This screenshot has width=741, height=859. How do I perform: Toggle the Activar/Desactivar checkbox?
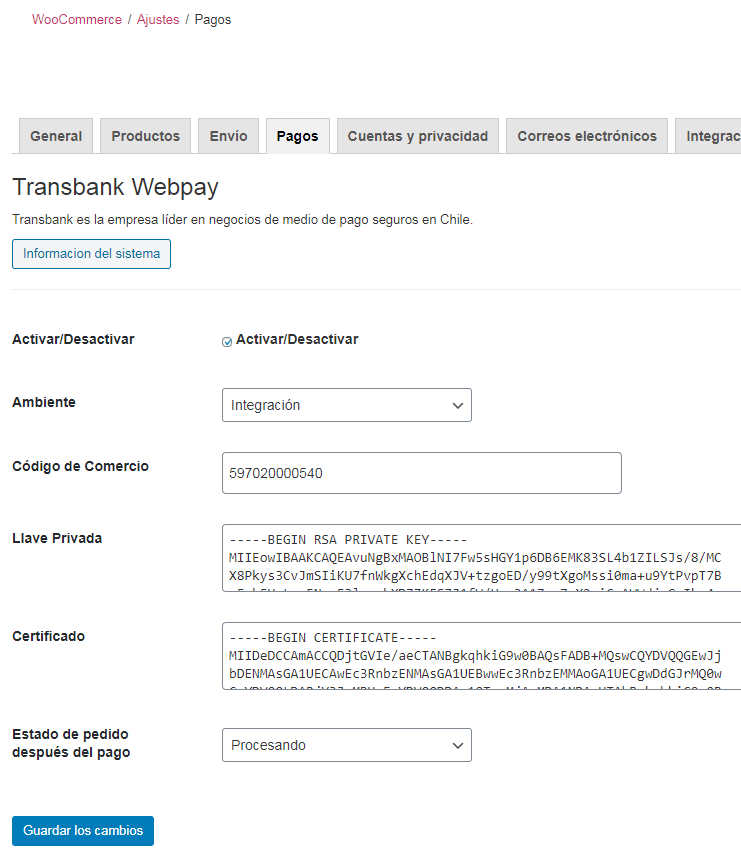pos(227,341)
